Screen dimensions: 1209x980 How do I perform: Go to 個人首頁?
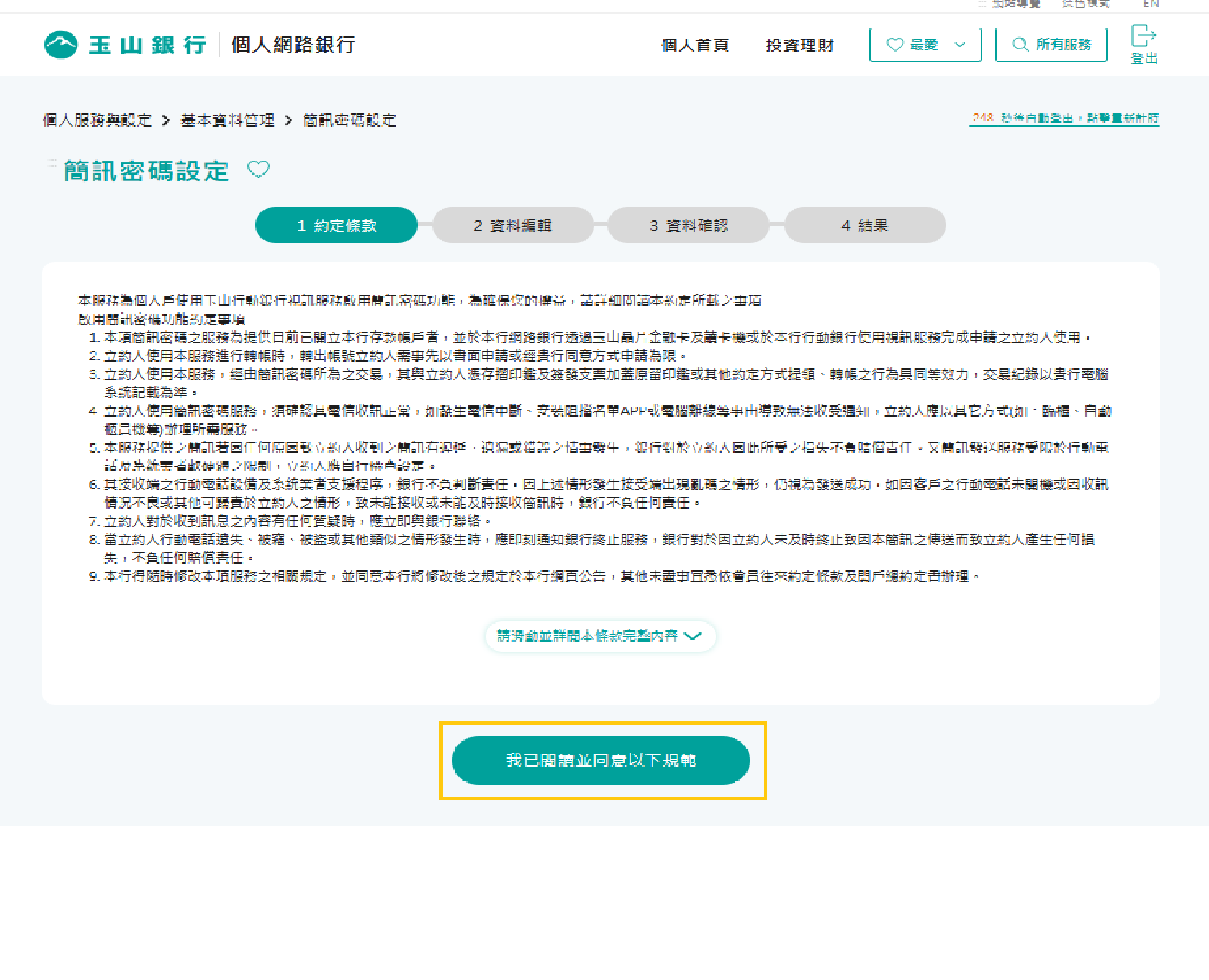(695, 45)
